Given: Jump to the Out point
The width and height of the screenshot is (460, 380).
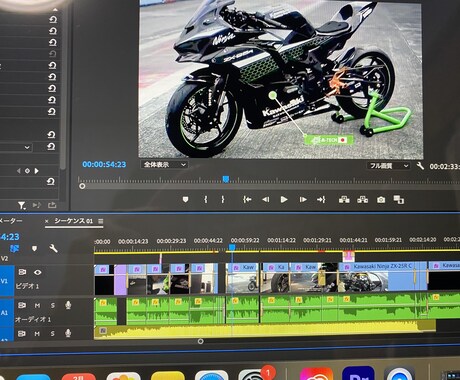Looking at the screenshot, I should pos(321,199).
